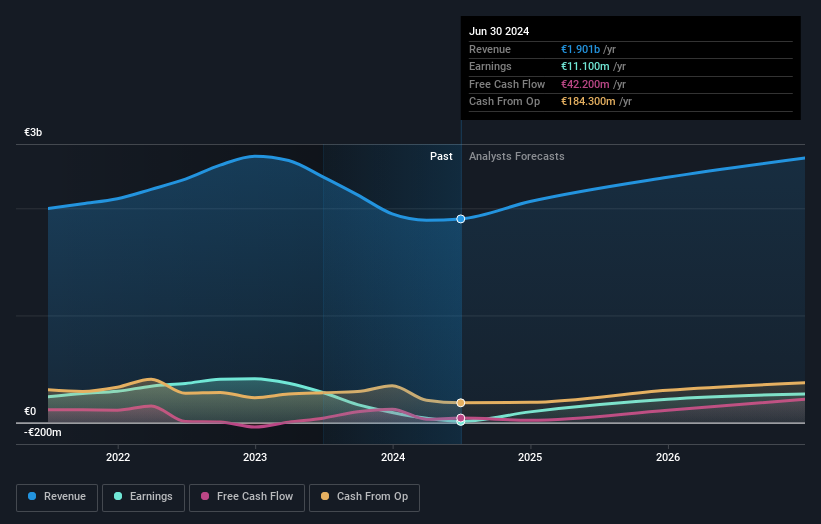This screenshot has width=821, height=524.
Task: Click the teal Earnings legend dot
Action: click(118, 496)
